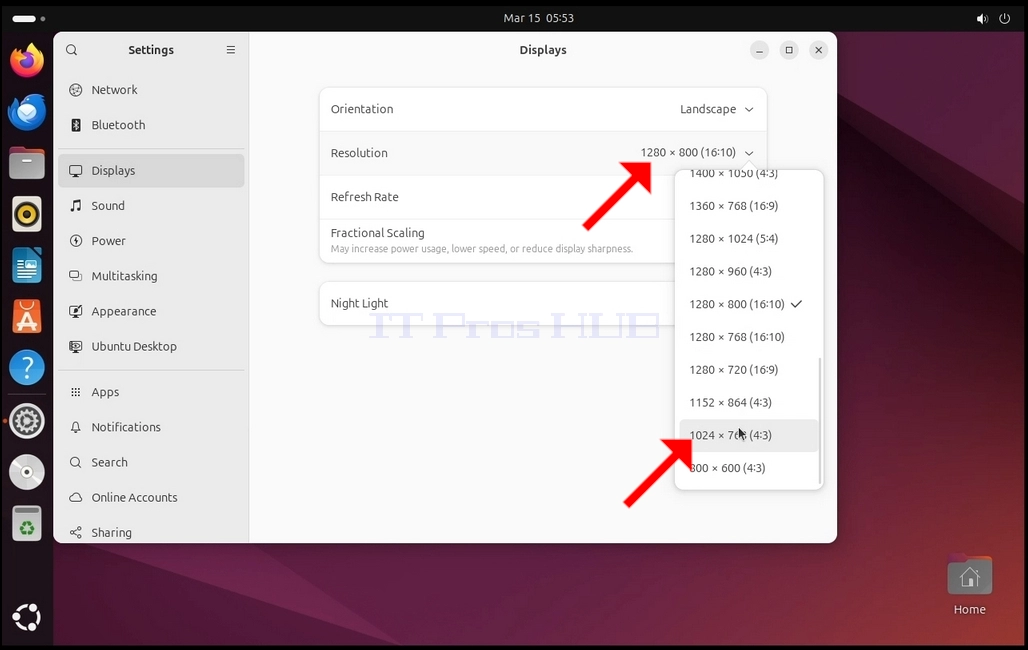
Task: Click the volume icon in top bar
Action: [982, 18]
